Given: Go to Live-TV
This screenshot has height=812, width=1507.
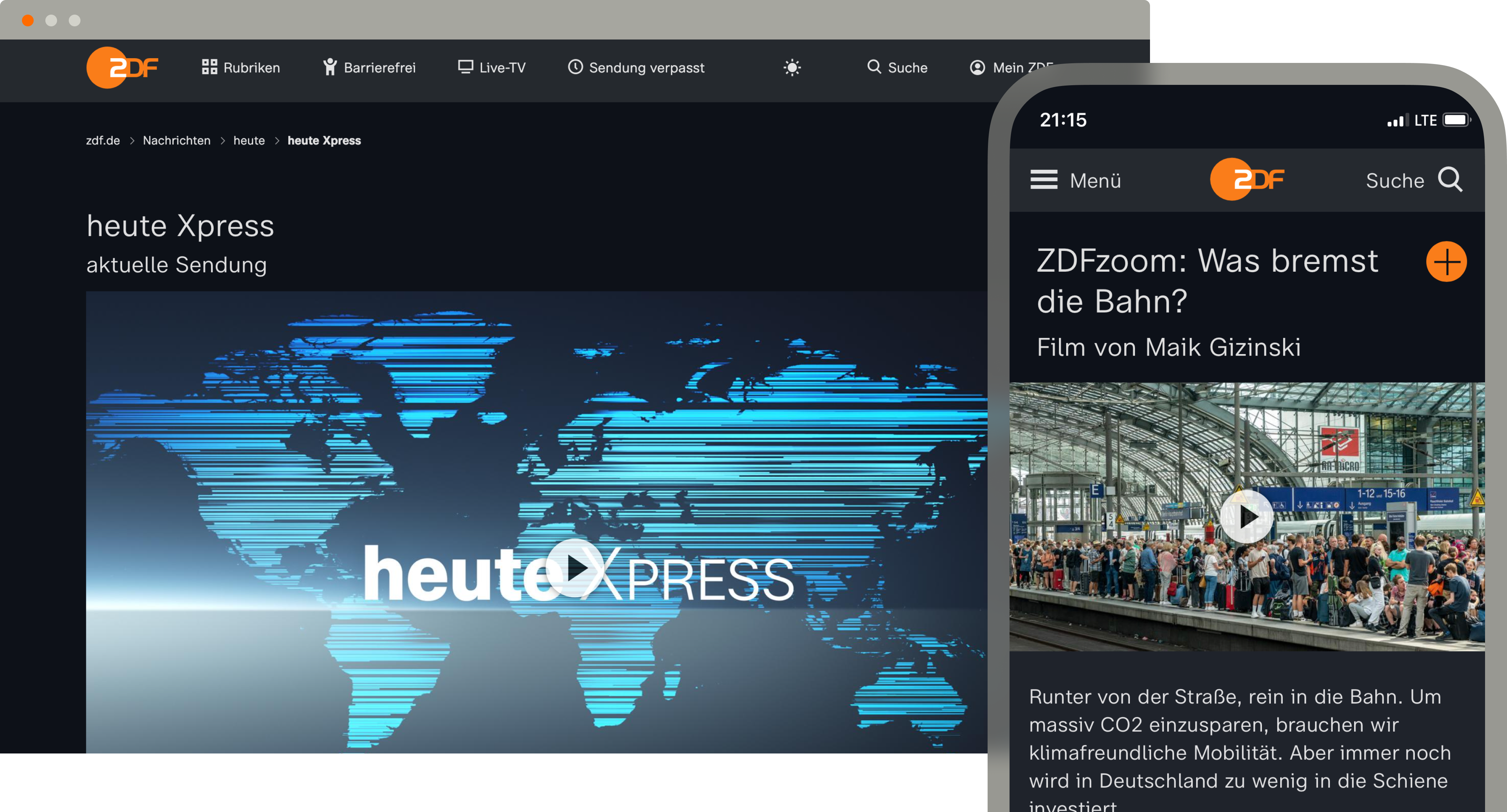Looking at the screenshot, I should pos(491,67).
